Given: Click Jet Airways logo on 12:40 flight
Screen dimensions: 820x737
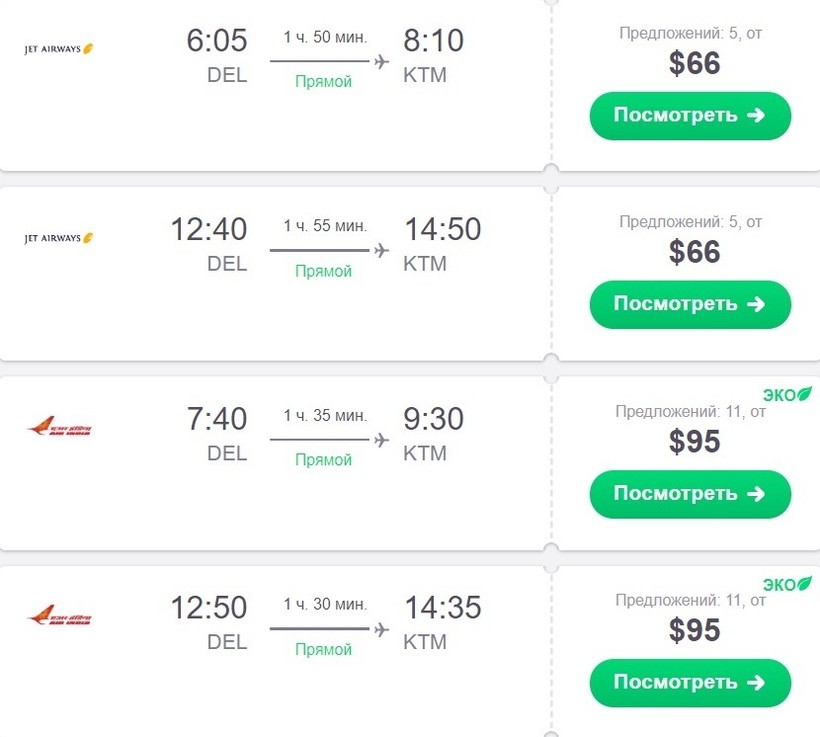Looking at the screenshot, I should coord(59,238).
